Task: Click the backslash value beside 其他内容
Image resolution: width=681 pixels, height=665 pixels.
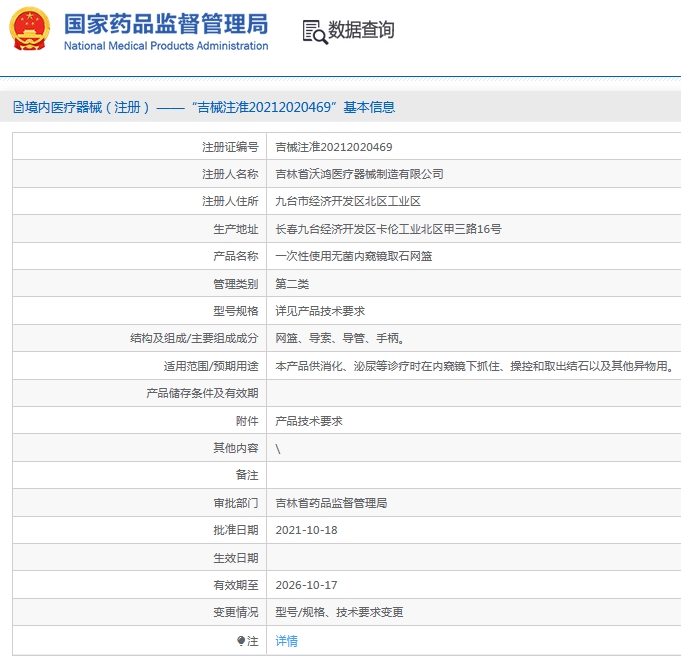Action: pos(278,449)
